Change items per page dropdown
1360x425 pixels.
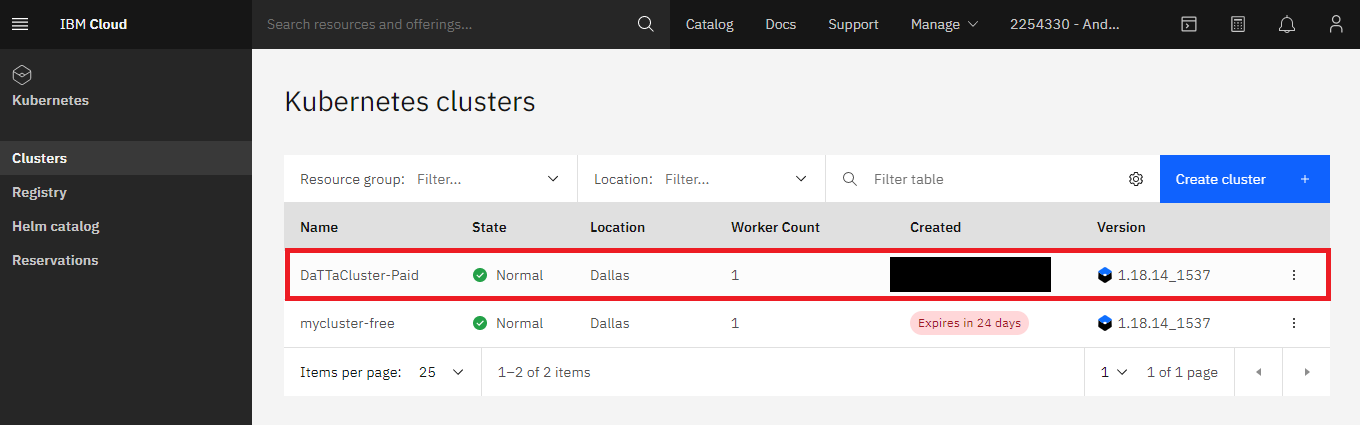(442, 372)
